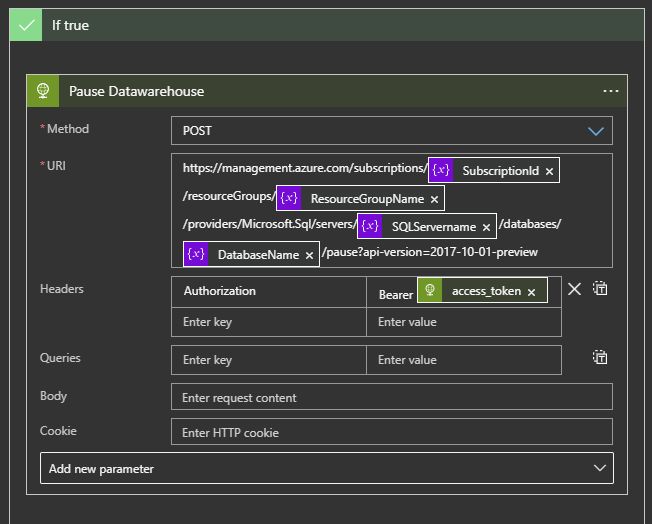This screenshot has height=524, width=652.
Task: Remove the access_token from Authorization header
Action: tap(531, 292)
